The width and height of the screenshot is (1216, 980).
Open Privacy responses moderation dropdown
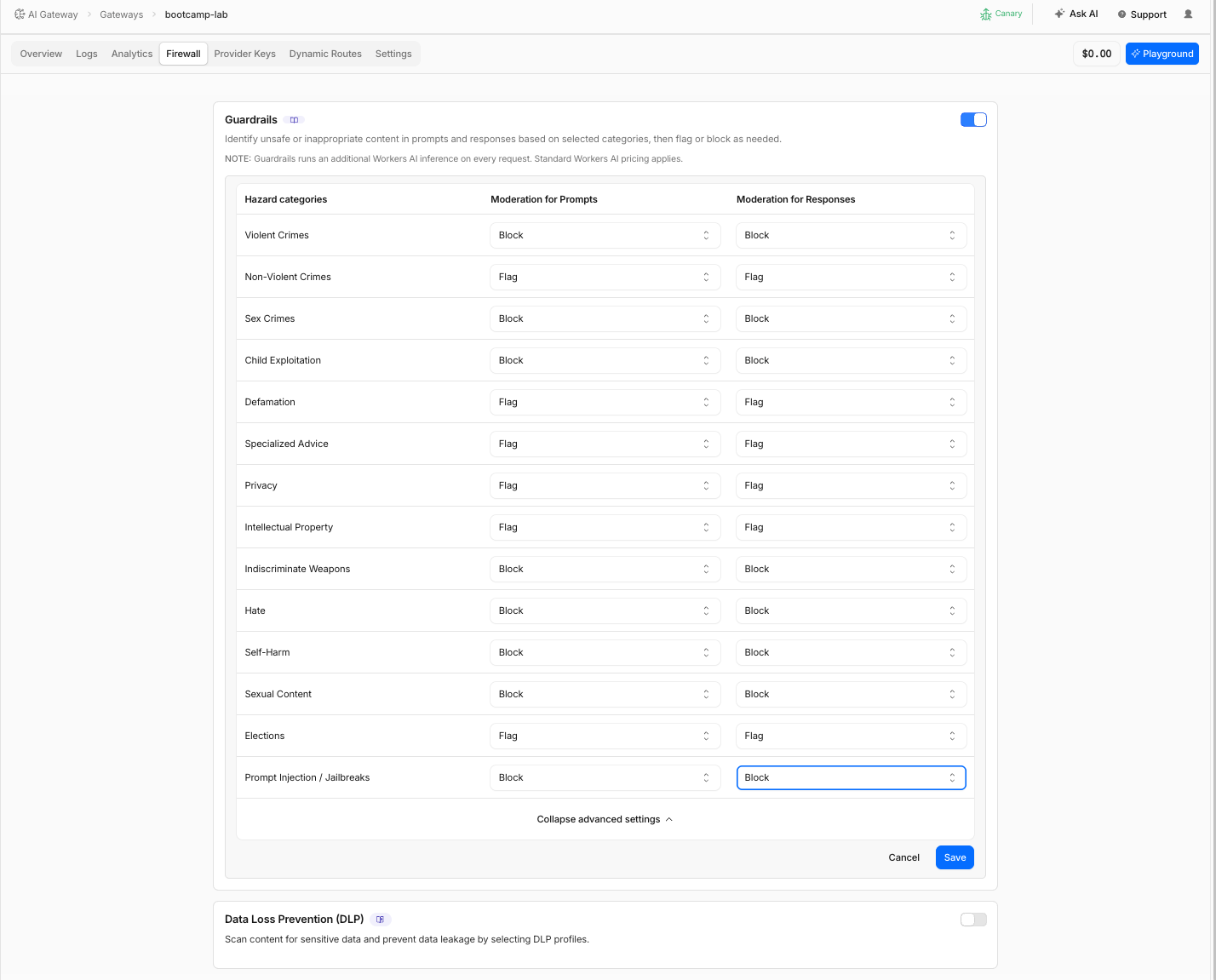[852, 485]
